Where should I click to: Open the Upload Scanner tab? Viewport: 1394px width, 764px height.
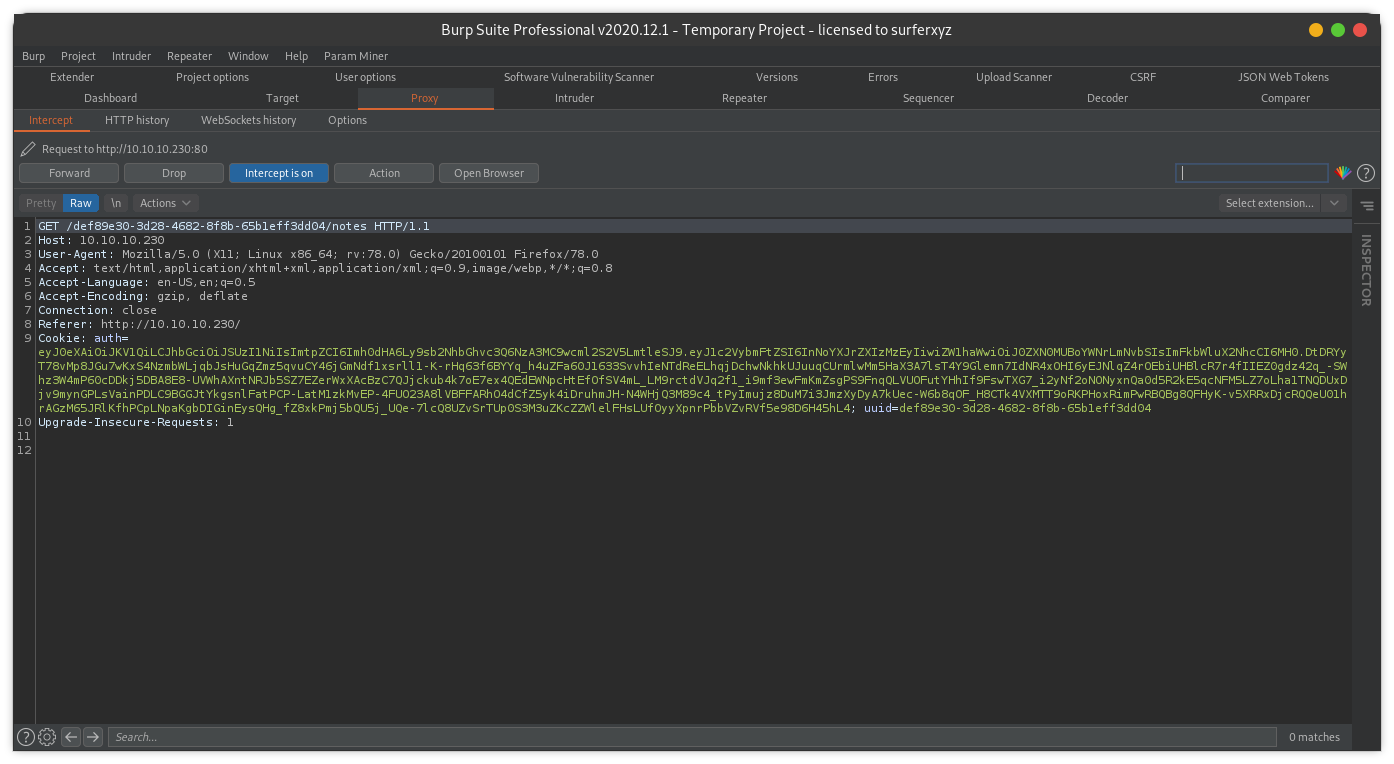1014,77
